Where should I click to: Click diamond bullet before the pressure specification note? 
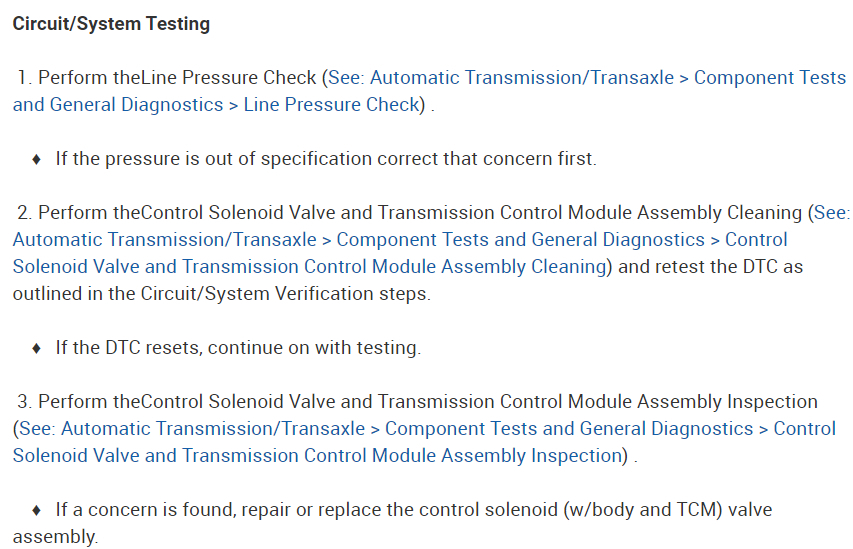tap(37, 160)
